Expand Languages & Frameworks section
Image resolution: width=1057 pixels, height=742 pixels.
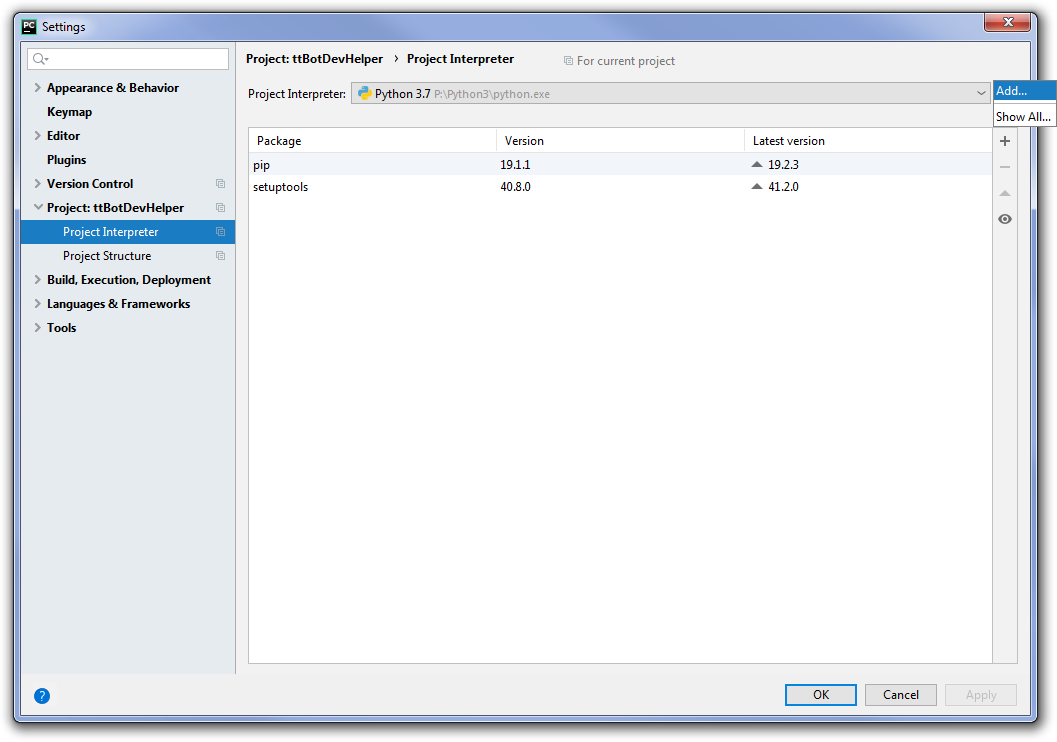38,303
